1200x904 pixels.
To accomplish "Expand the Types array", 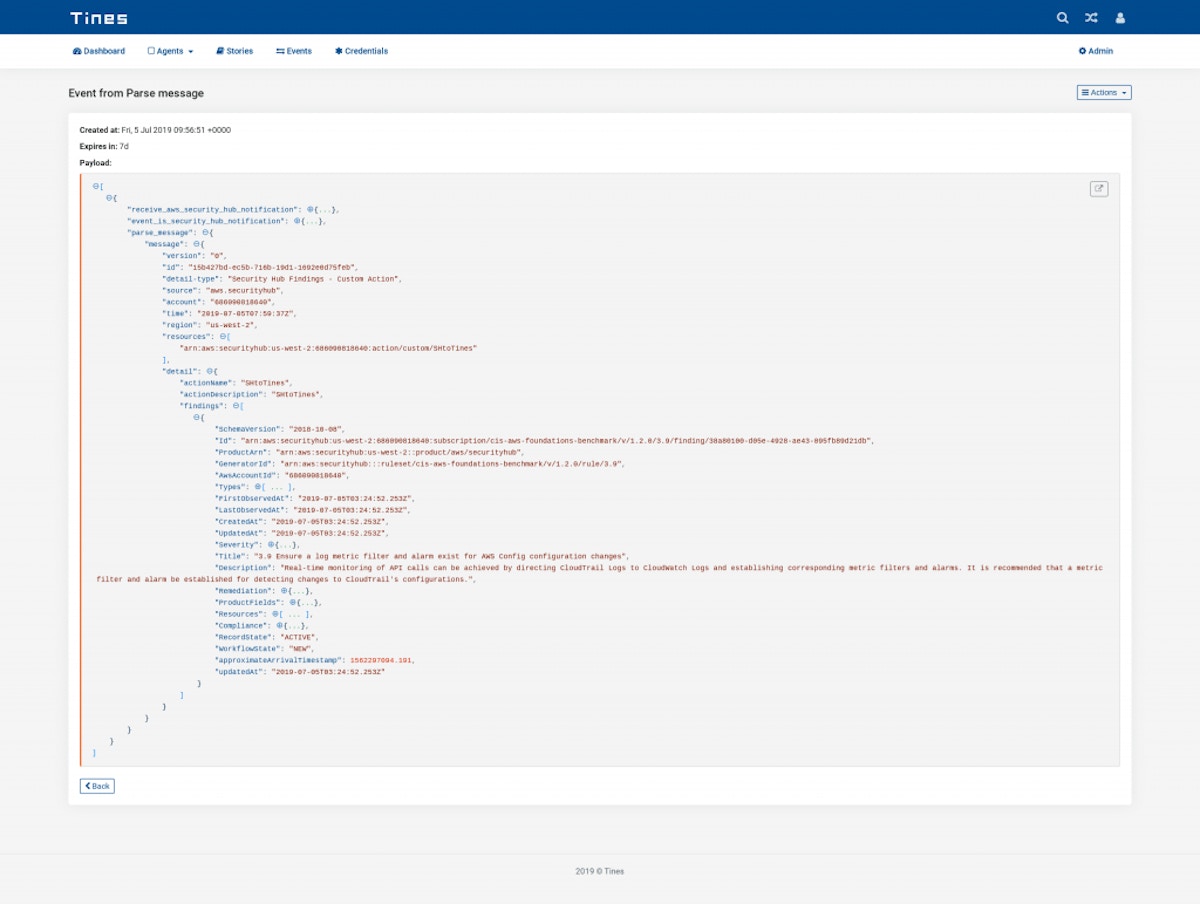I will (x=258, y=487).
